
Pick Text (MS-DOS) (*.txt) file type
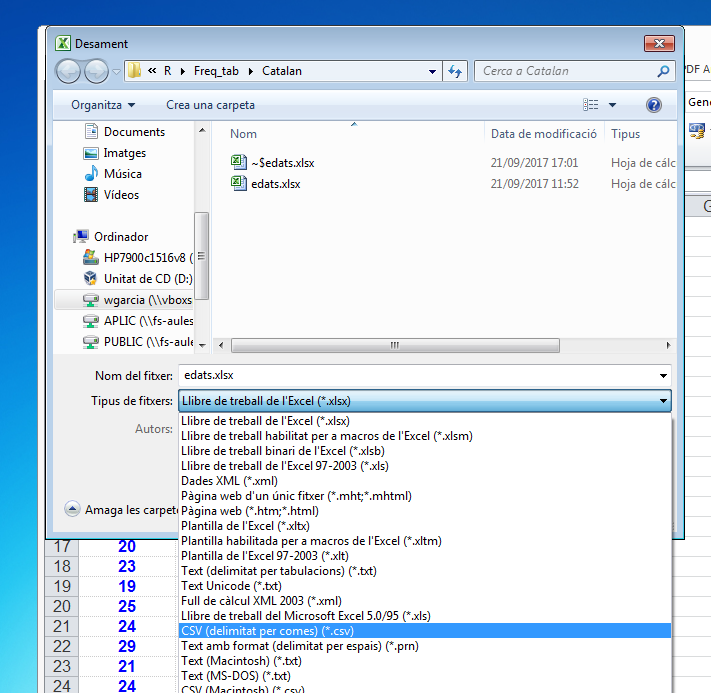[x=425, y=676]
